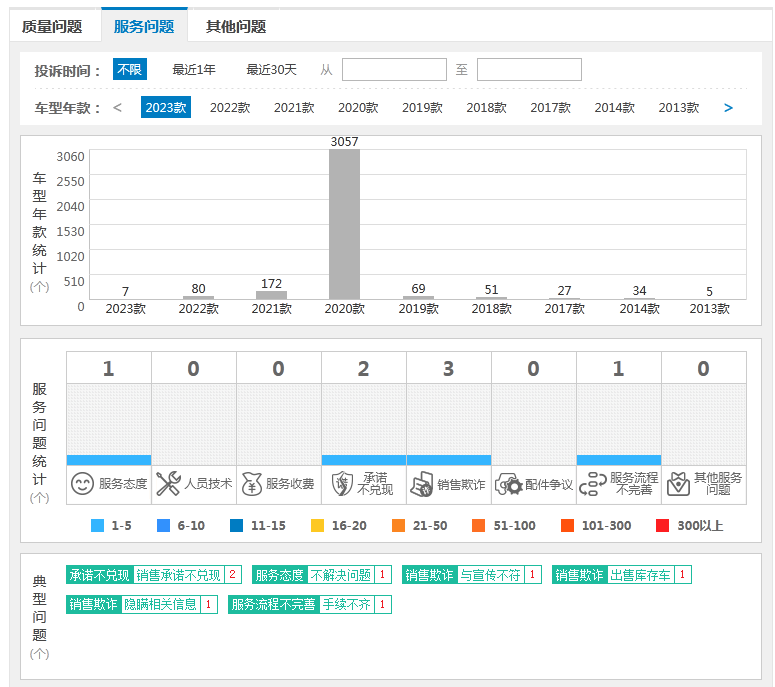The height and width of the screenshot is (687, 775).
Task: Click the 服务流程不完善 flow icon
Action: (x=593, y=484)
